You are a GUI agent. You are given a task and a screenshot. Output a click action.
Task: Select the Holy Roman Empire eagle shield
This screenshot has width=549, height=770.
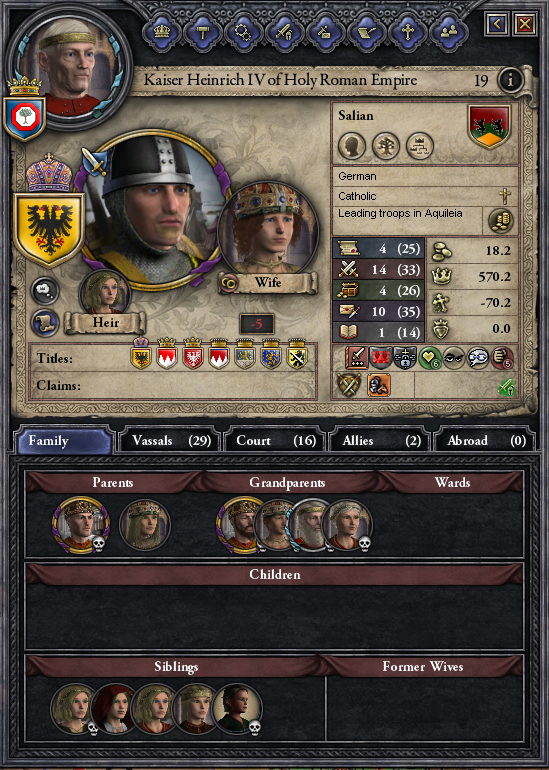pyautogui.click(x=49, y=229)
